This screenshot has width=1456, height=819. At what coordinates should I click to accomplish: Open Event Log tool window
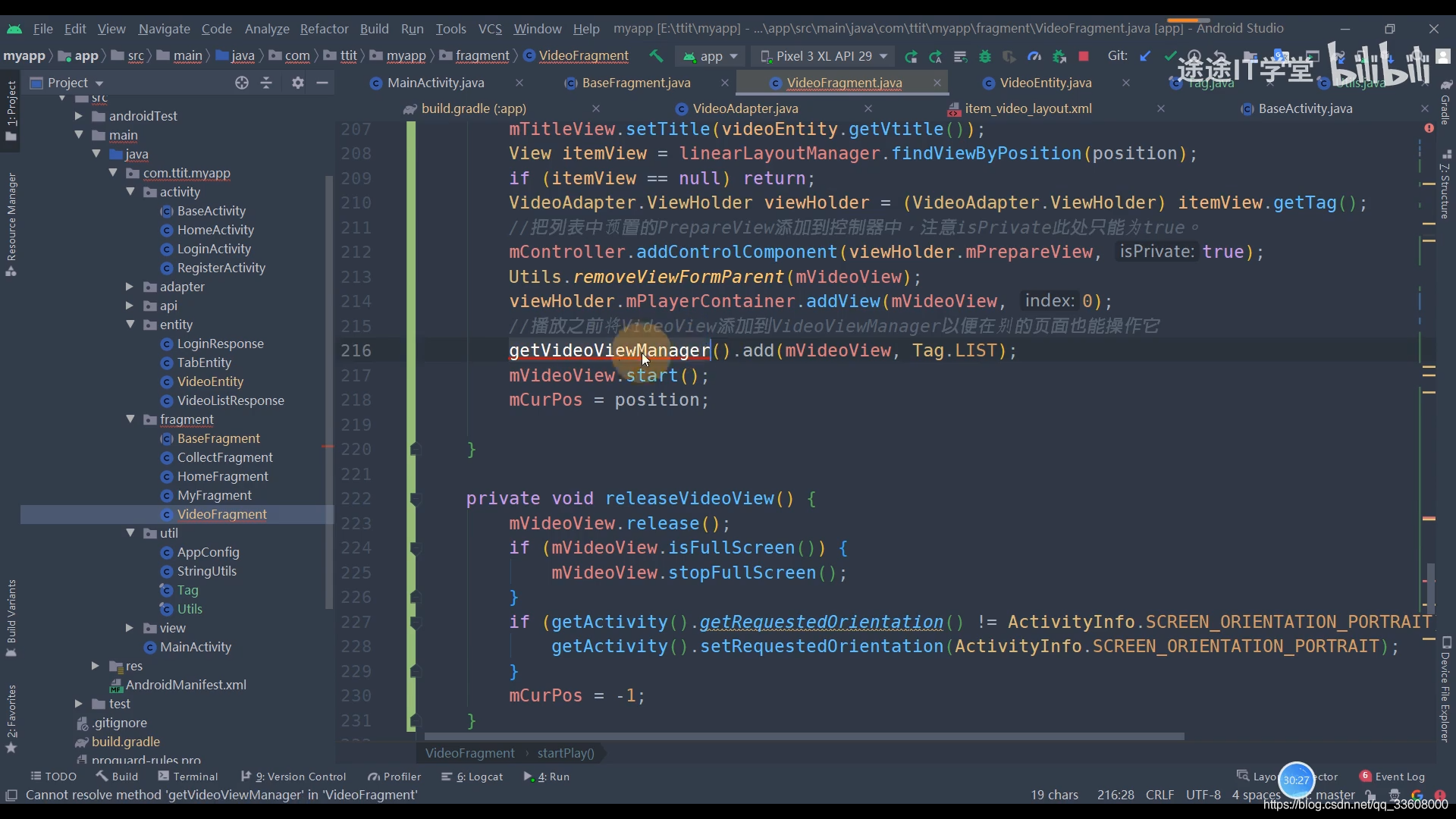tap(1392, 777)
